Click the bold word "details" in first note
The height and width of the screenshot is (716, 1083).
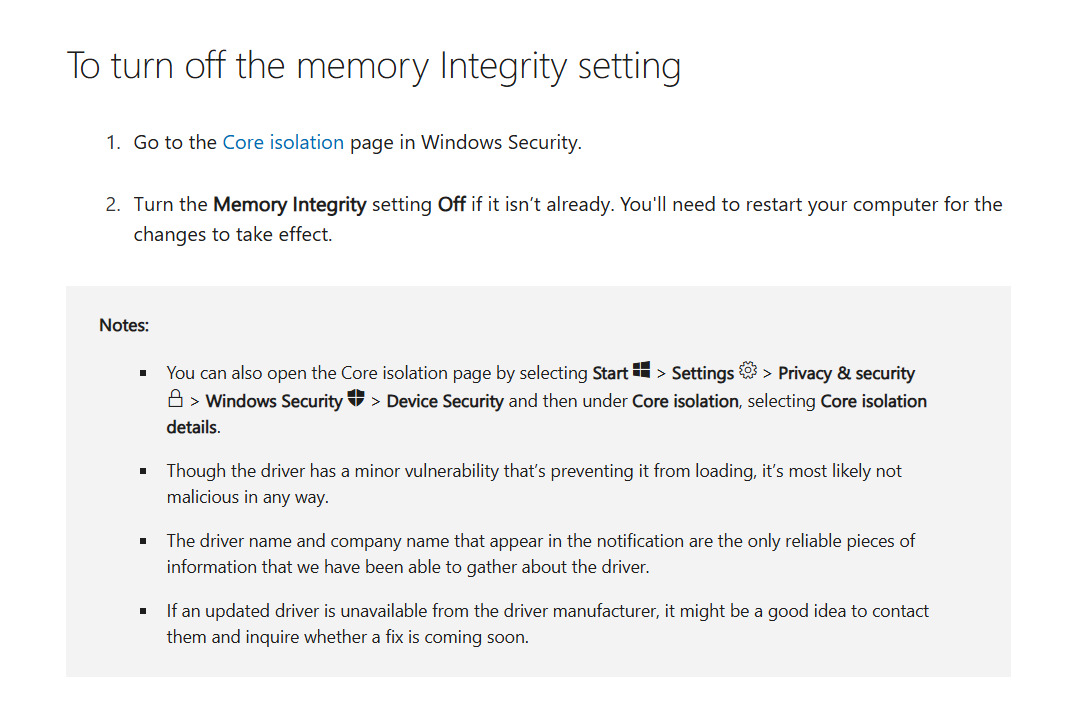[191, 427]
